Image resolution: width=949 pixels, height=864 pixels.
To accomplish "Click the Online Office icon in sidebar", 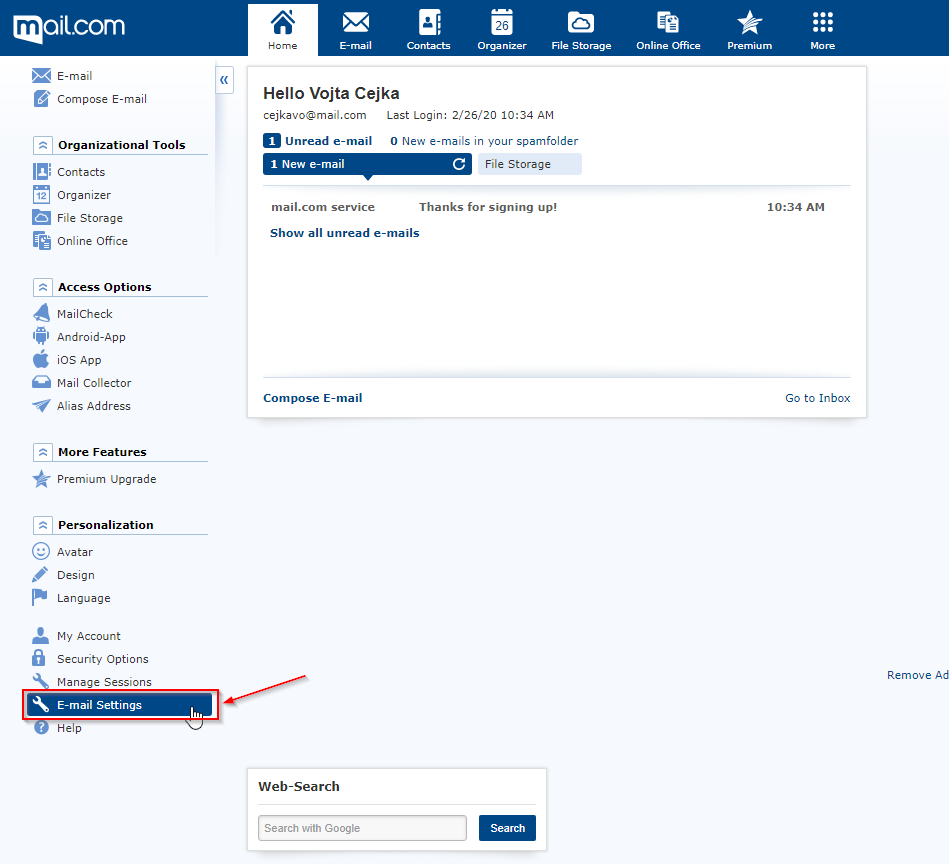I will coord(42,241).
